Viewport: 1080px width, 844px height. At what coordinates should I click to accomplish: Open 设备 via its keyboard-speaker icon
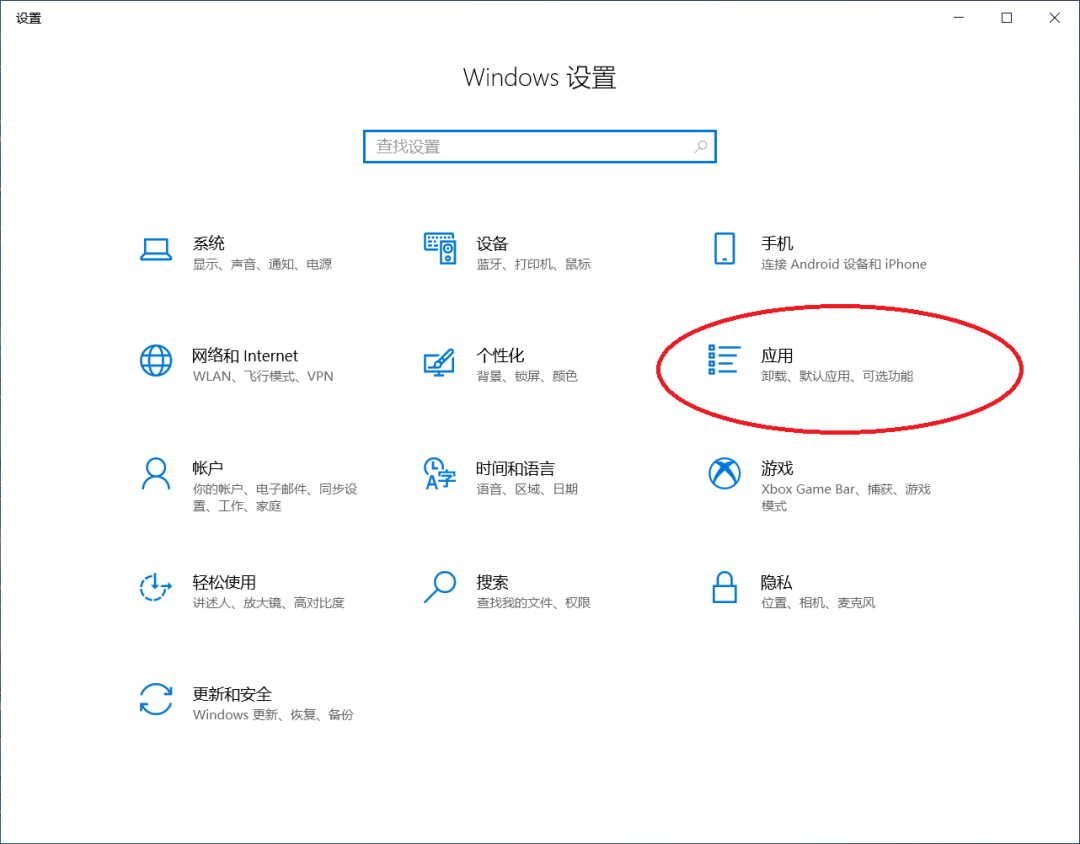440,249
